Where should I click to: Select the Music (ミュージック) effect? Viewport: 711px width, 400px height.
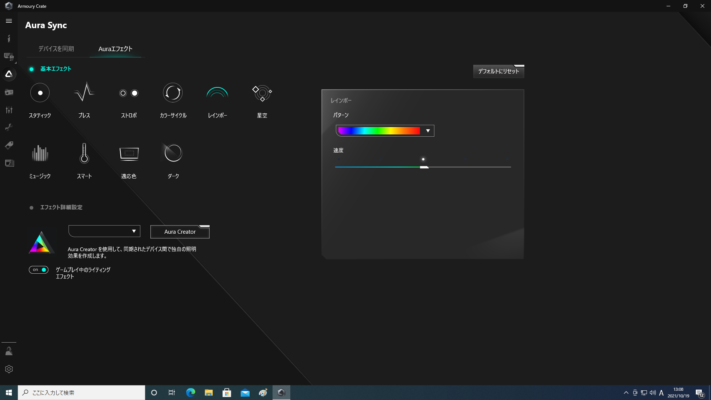tap(40, 153)
